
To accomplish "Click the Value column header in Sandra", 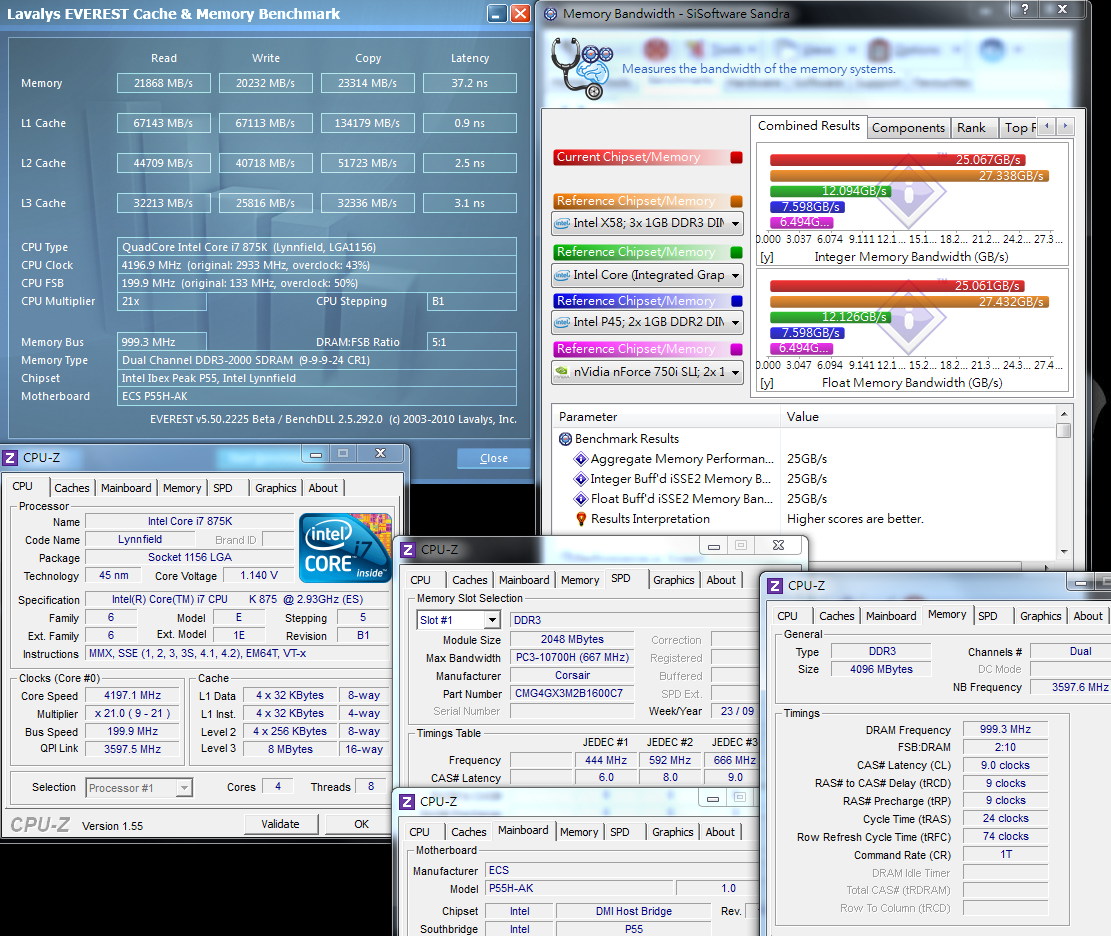I will [918, 417].
